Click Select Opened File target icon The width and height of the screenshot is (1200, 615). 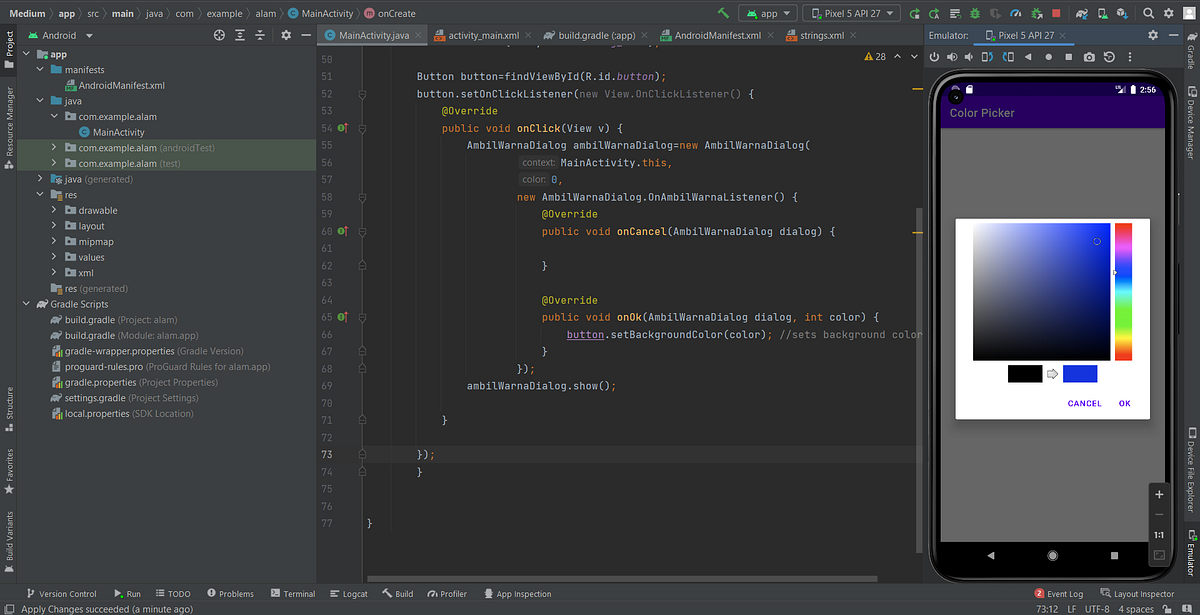(x=220, y=35)
